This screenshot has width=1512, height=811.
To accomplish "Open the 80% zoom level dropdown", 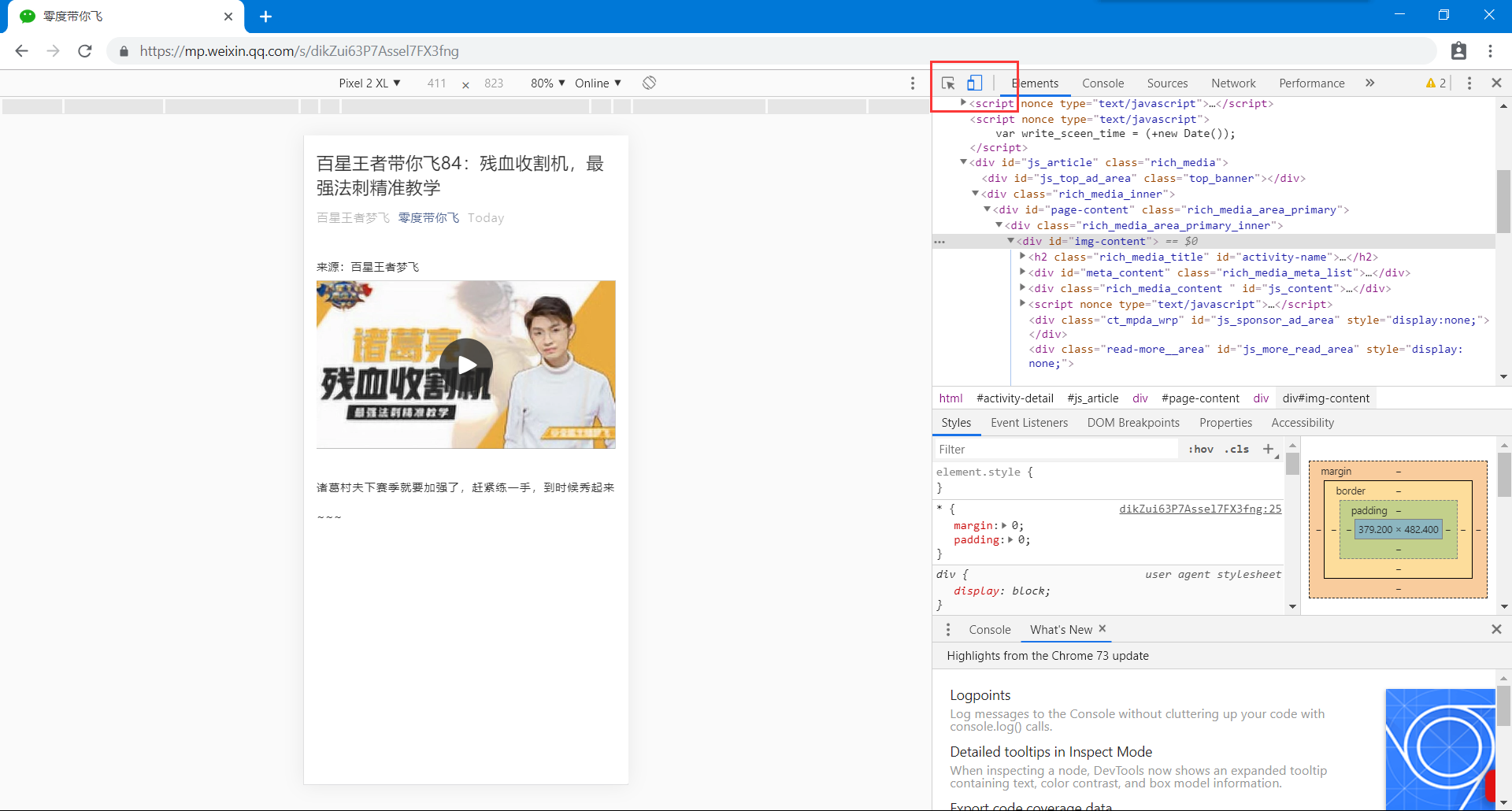I will tap(547, 83).
